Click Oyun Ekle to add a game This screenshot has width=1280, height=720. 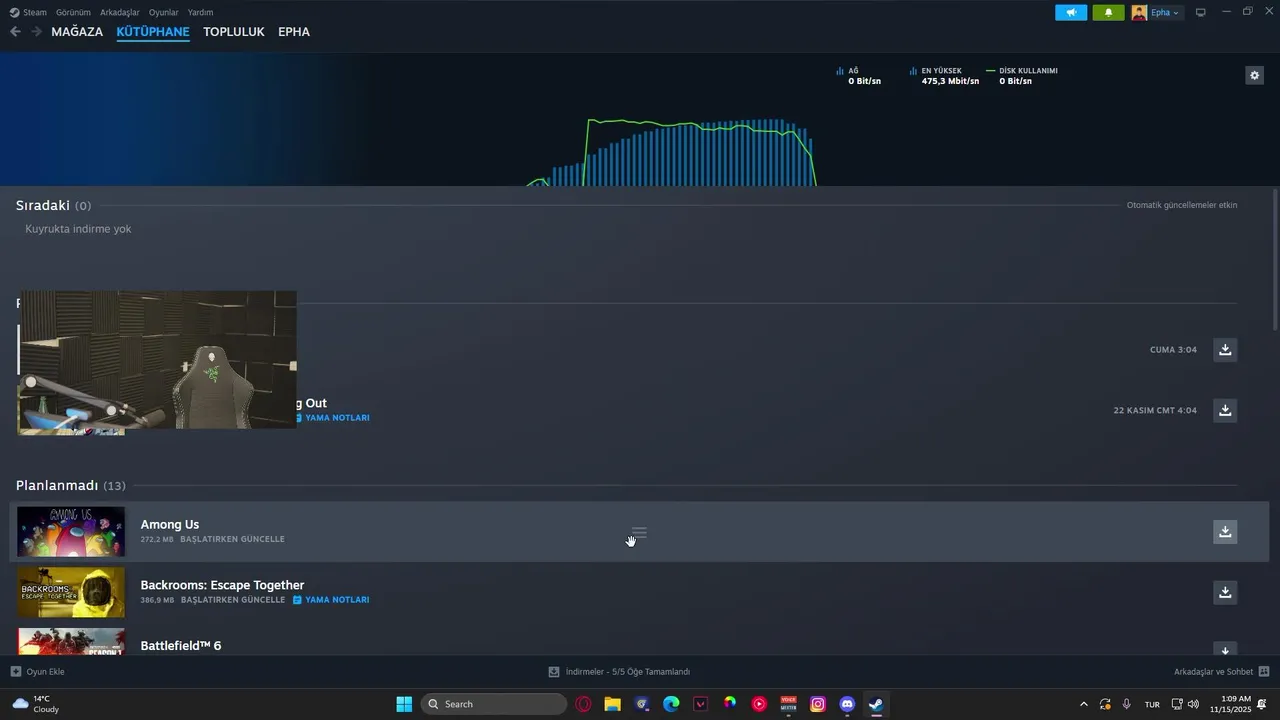pos(38,672)
